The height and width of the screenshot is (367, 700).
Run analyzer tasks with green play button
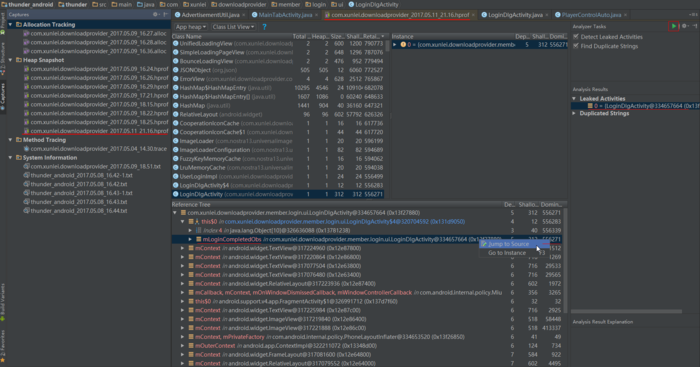pyautogui.click(x=674, y=26)
